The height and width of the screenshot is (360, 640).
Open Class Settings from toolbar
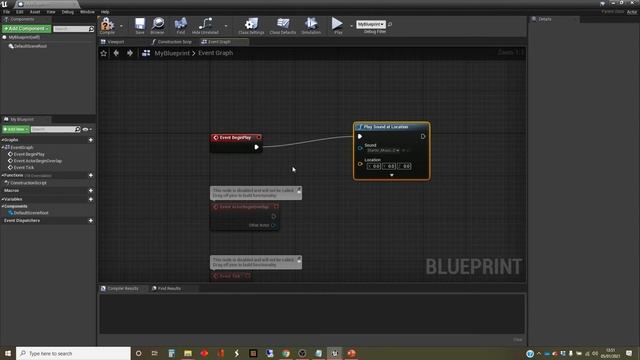click(251, 26)
